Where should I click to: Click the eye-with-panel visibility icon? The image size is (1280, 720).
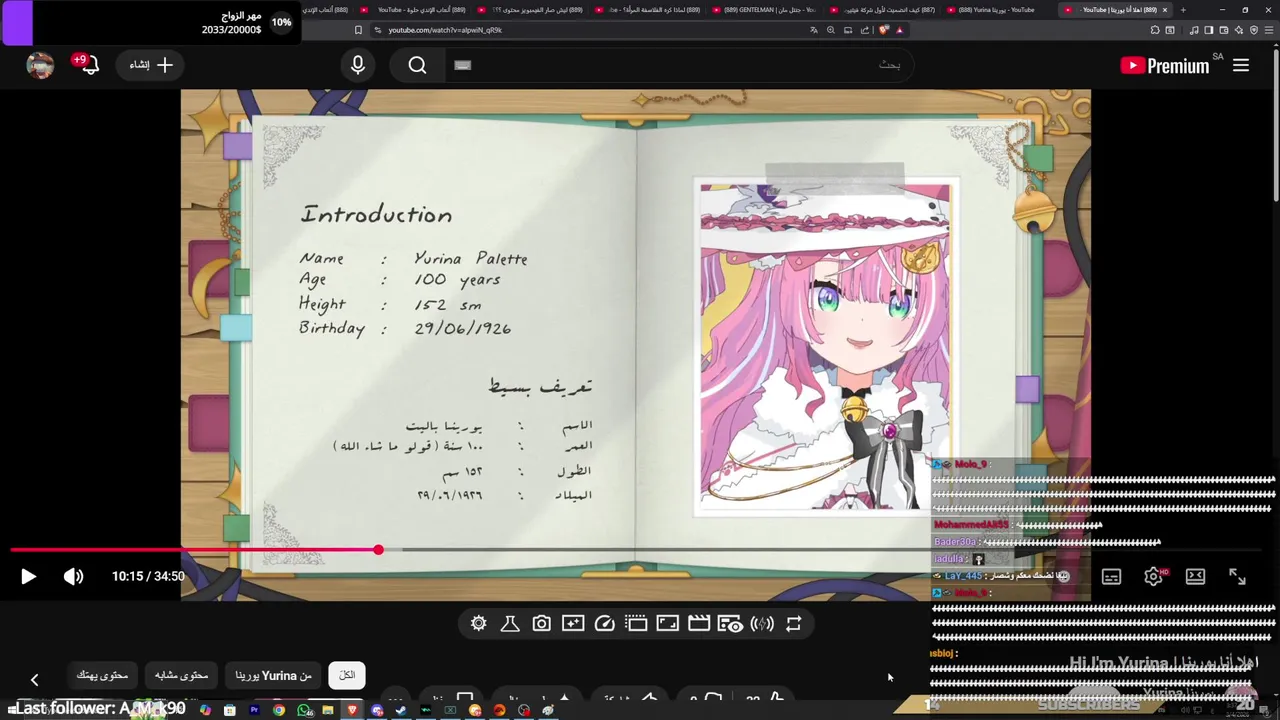[x=731, y=624]
